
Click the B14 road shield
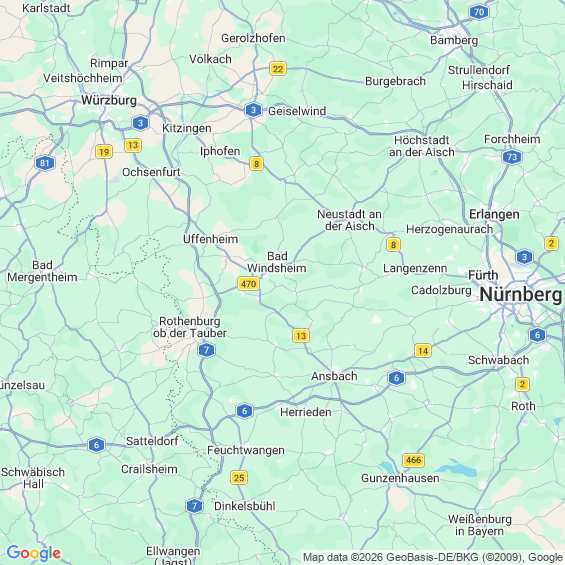point(423,350)
